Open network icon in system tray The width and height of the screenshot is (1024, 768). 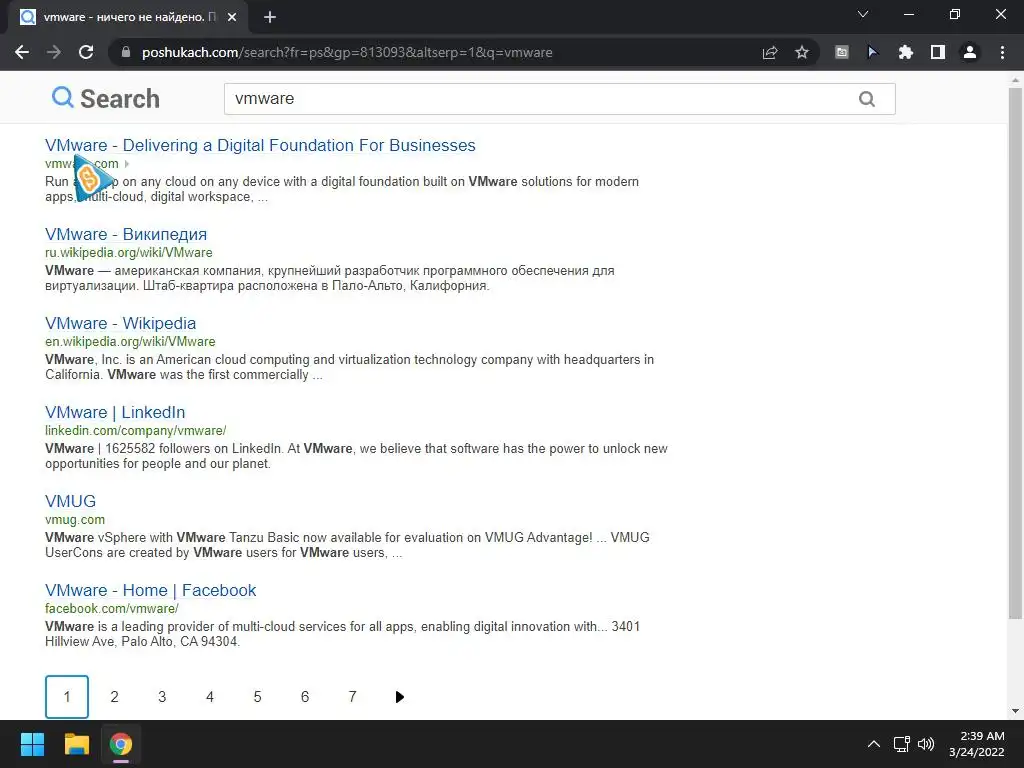(902, 744)
